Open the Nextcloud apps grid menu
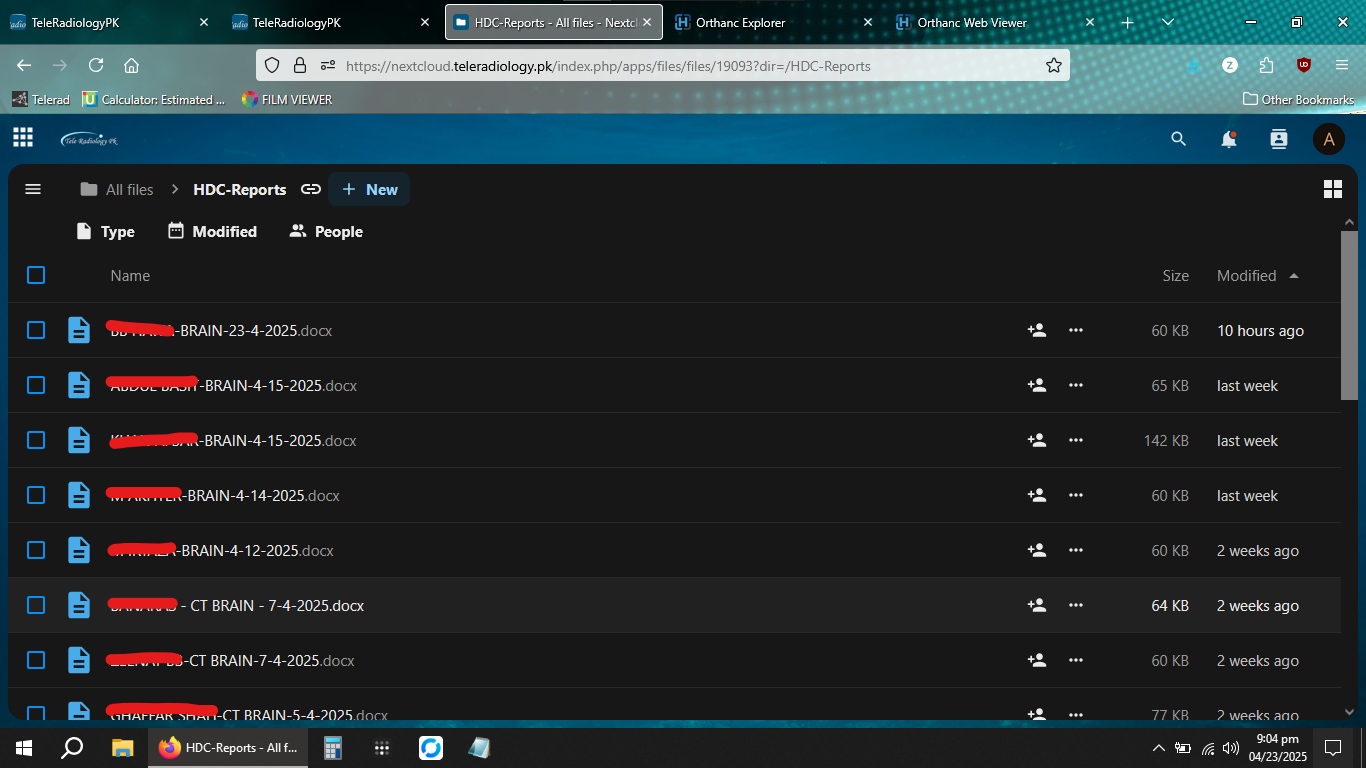Image resolution: width=1366 pixels, height=768 pixels. (x=23, y=138)
